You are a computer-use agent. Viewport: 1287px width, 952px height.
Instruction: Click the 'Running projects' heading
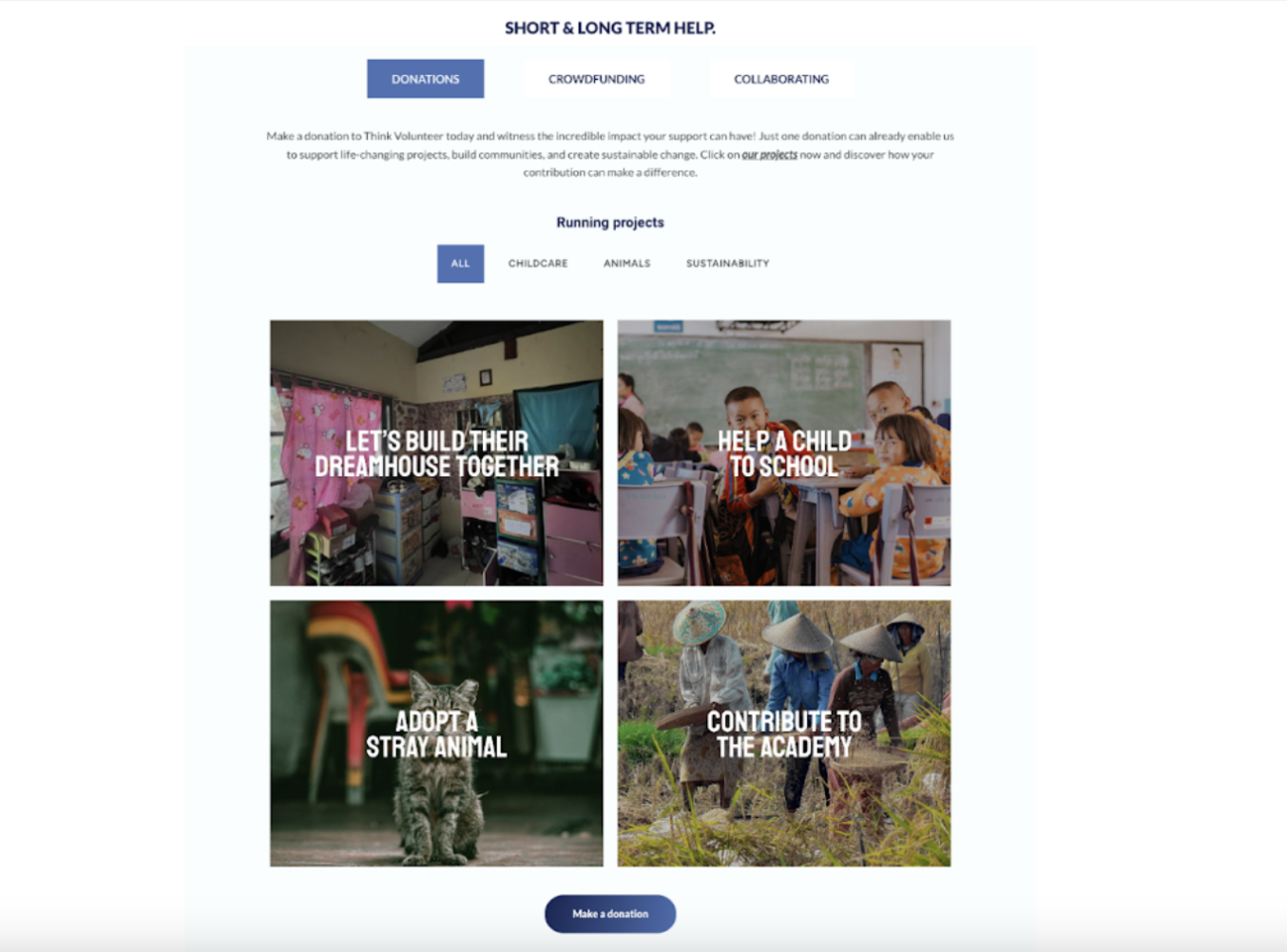pos(610,222)
